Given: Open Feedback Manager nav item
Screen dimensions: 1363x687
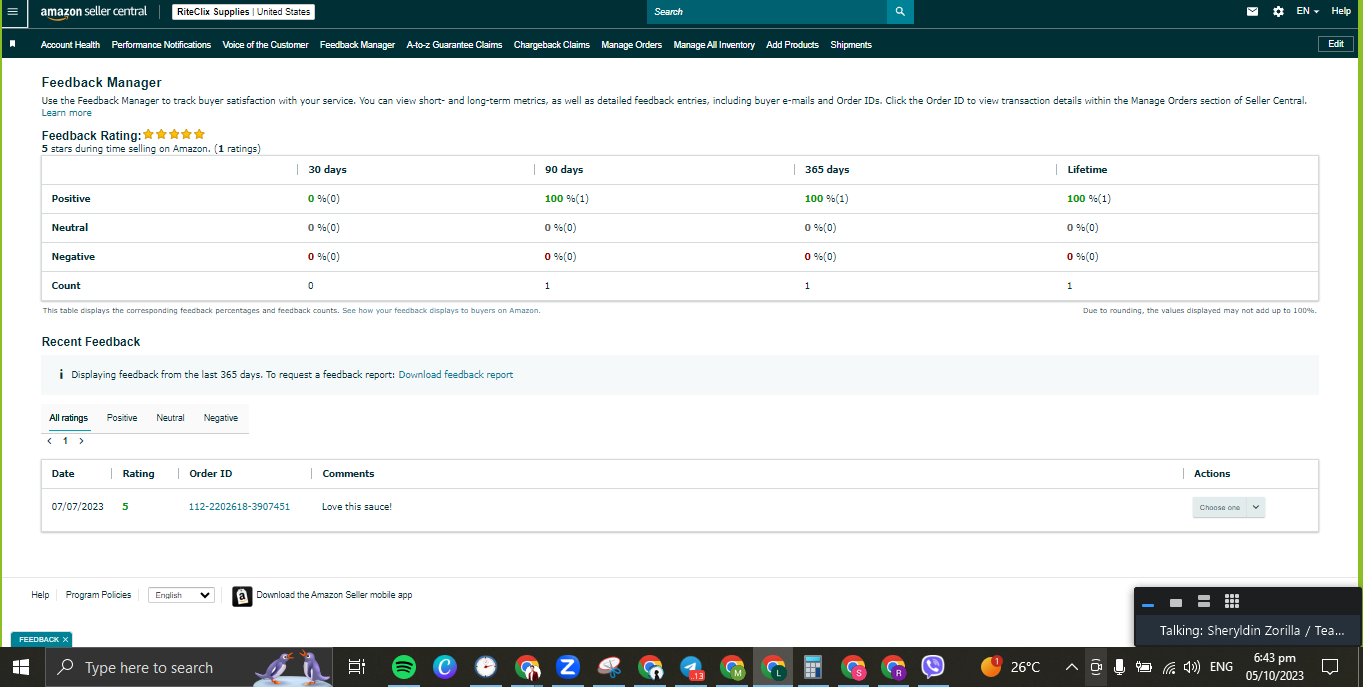Looking at the screenshot, I should coord(357,45).
